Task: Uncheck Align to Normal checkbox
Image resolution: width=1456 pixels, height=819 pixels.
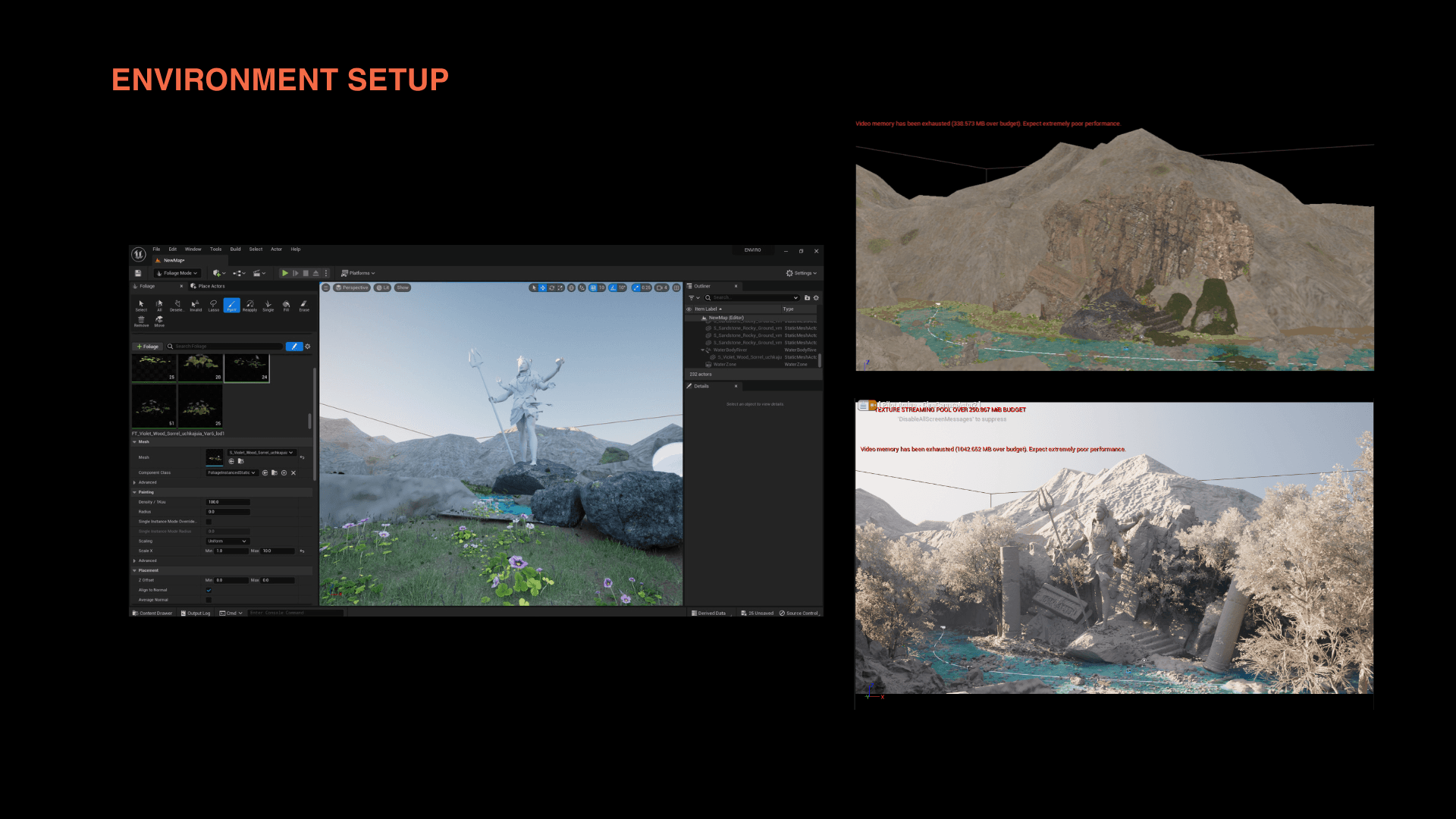Action: point(209,590)
